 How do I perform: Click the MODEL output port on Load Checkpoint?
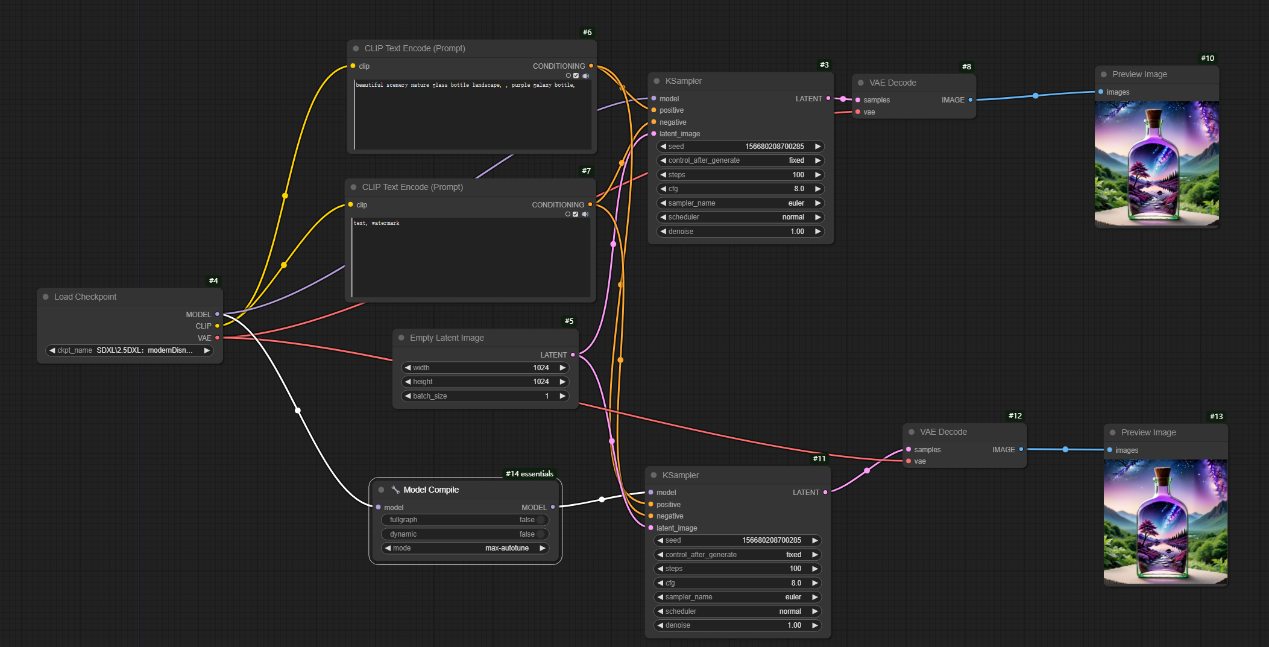(x=217, y=314)
